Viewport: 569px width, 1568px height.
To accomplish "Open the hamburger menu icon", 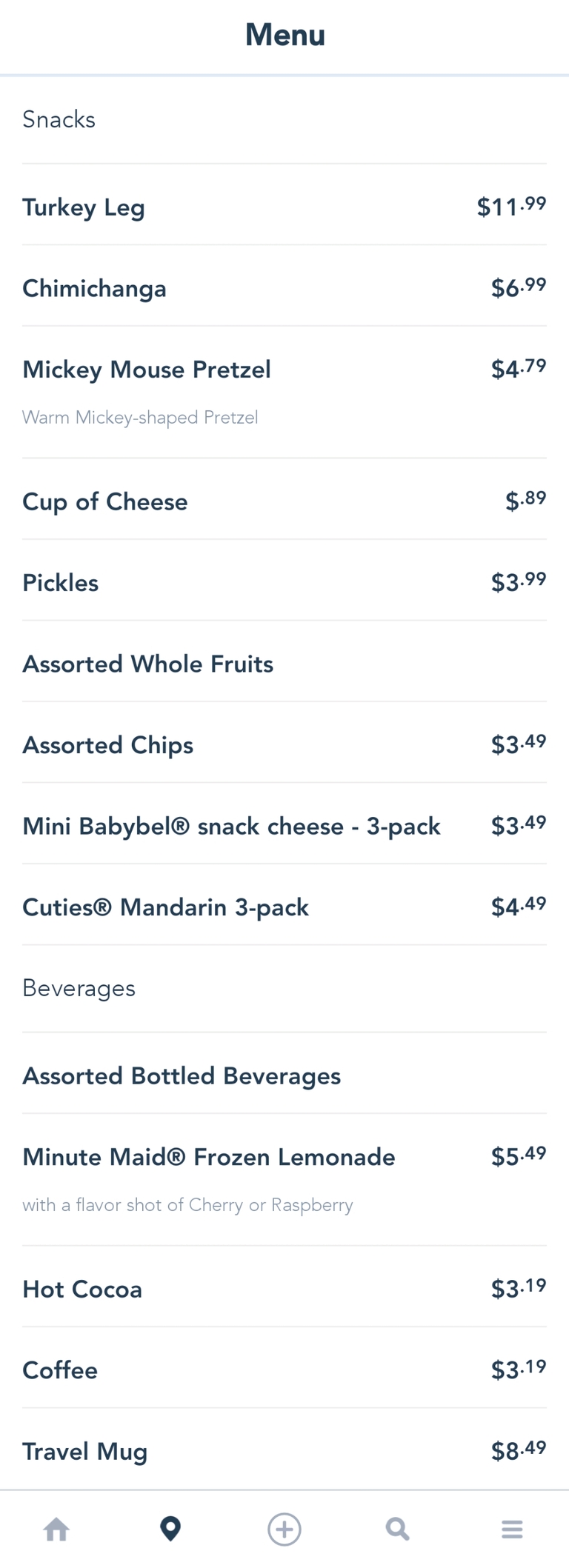I will (x=512, y=1529).
